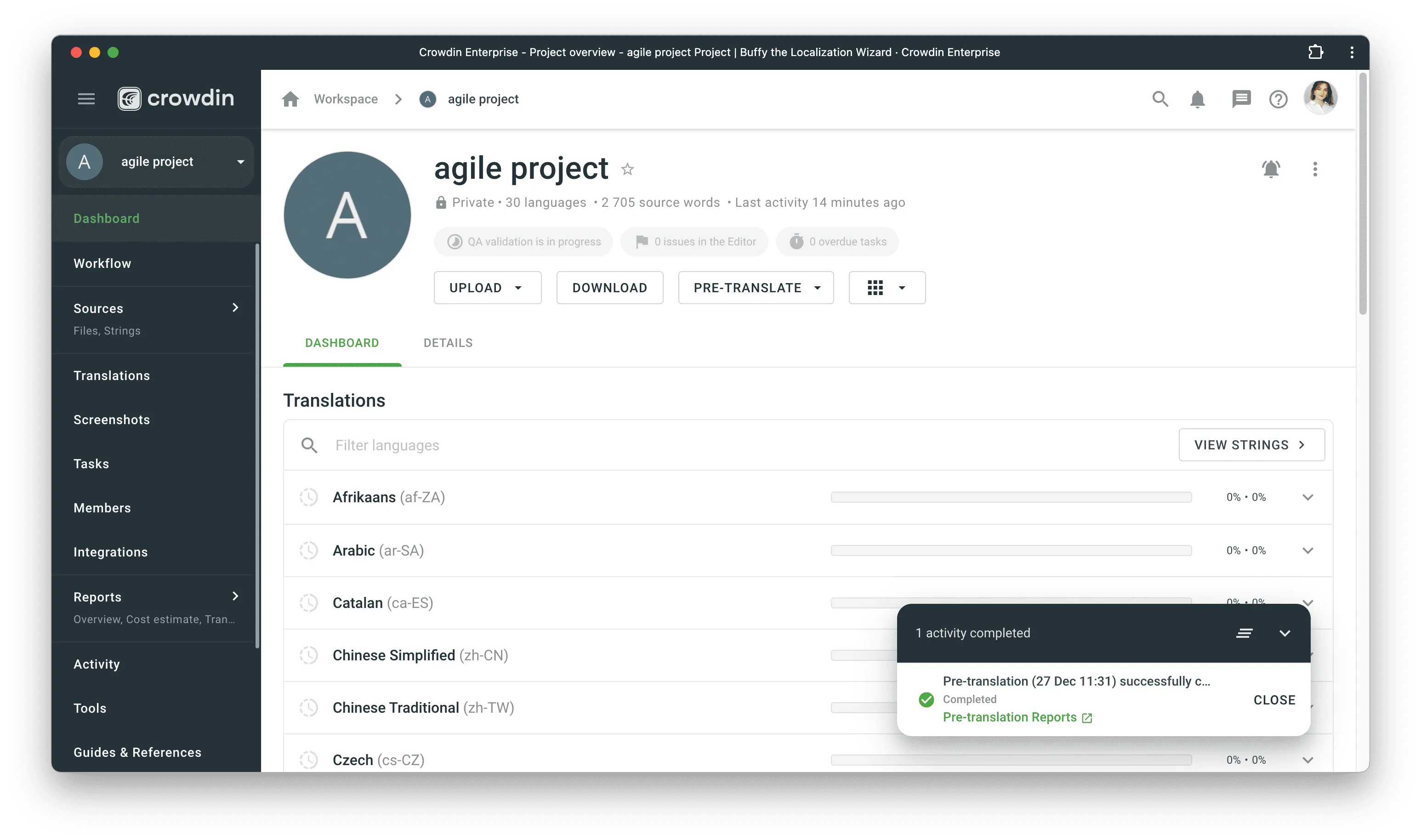Open the conversations chat icon
Screen dimensions: 1421x840
[x=1241, y=99]
